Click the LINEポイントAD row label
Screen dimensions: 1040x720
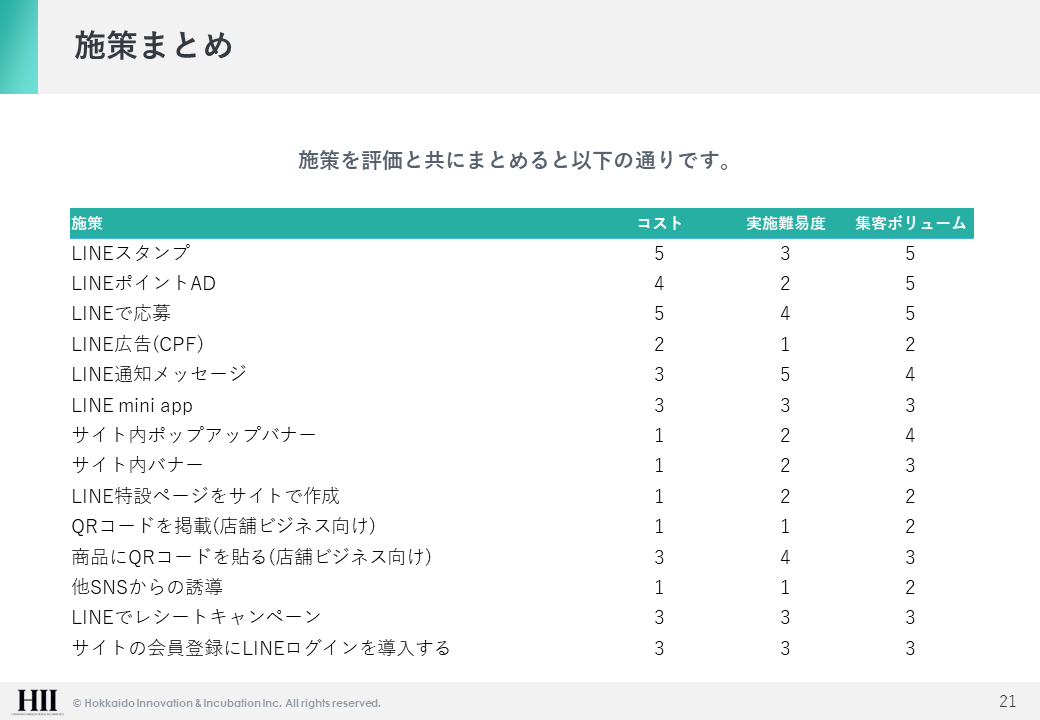tap(144, 284)
